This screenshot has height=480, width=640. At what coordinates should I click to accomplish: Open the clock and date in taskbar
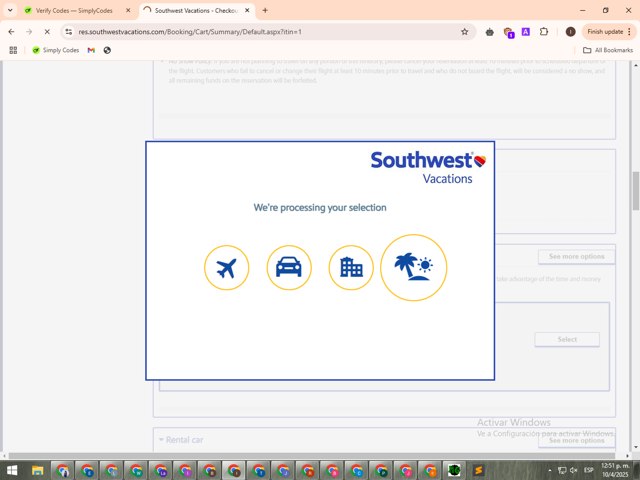615,471
